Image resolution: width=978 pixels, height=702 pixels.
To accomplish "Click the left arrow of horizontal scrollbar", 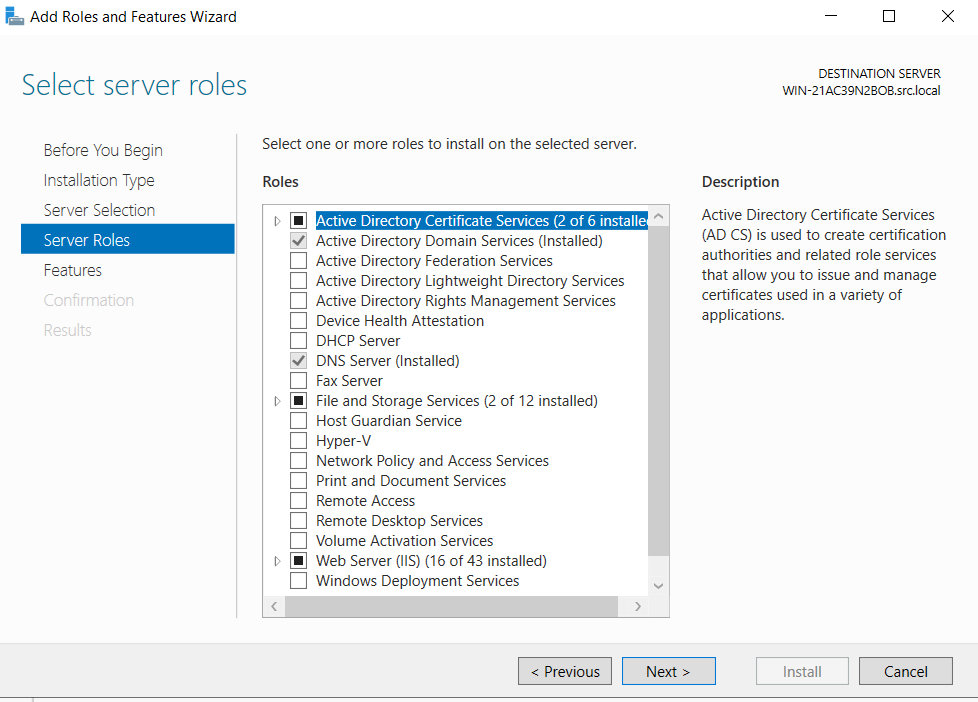I will pyautogui.click(x=274, y=607).
